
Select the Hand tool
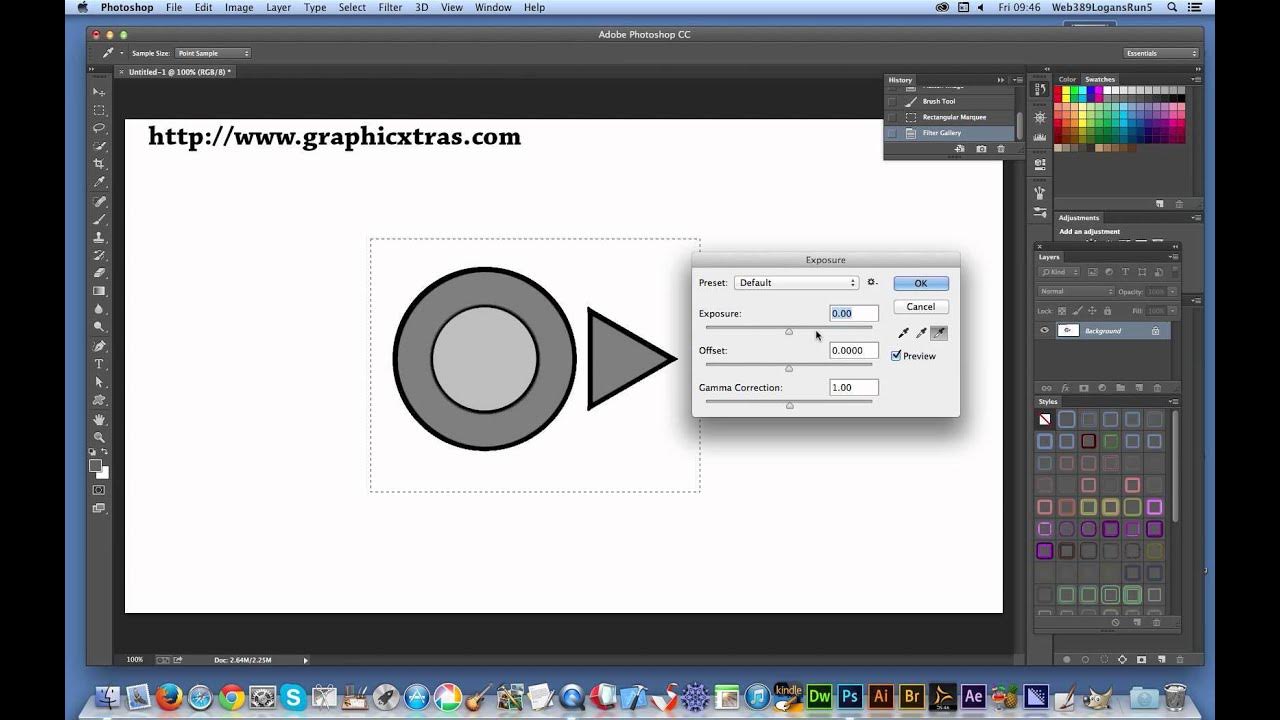[99, 419]
